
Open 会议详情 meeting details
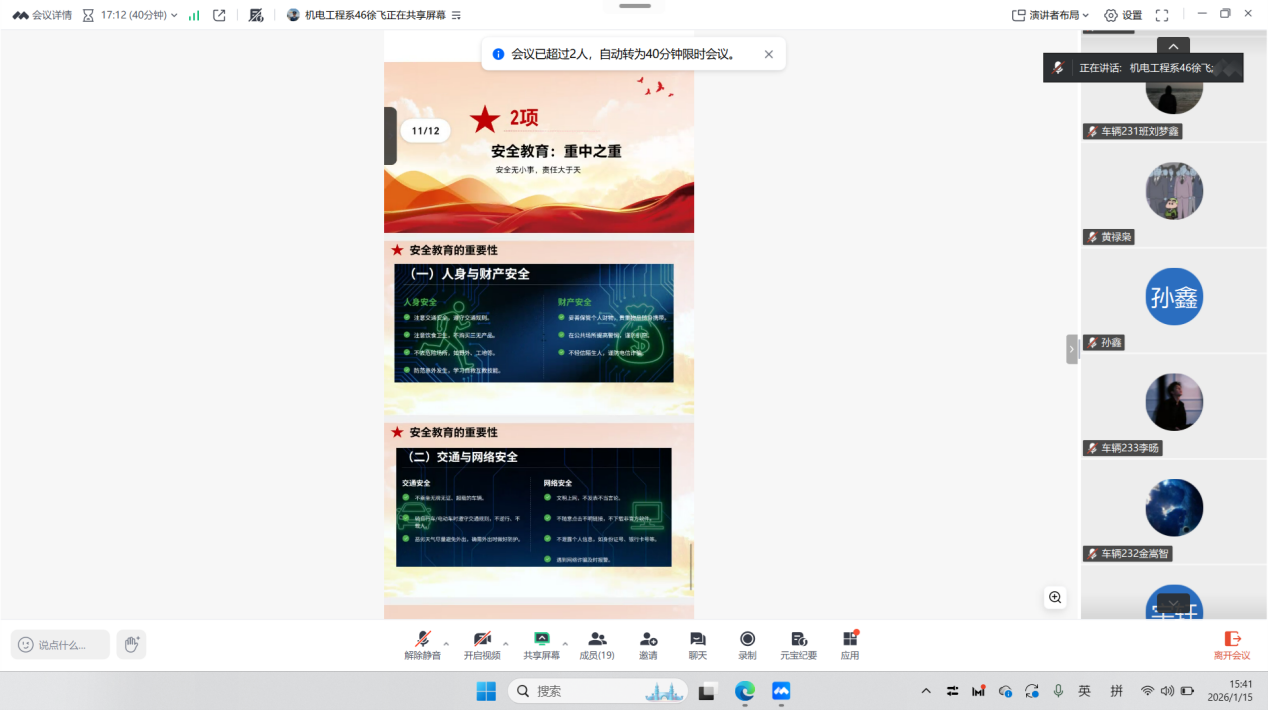(43, 15)
